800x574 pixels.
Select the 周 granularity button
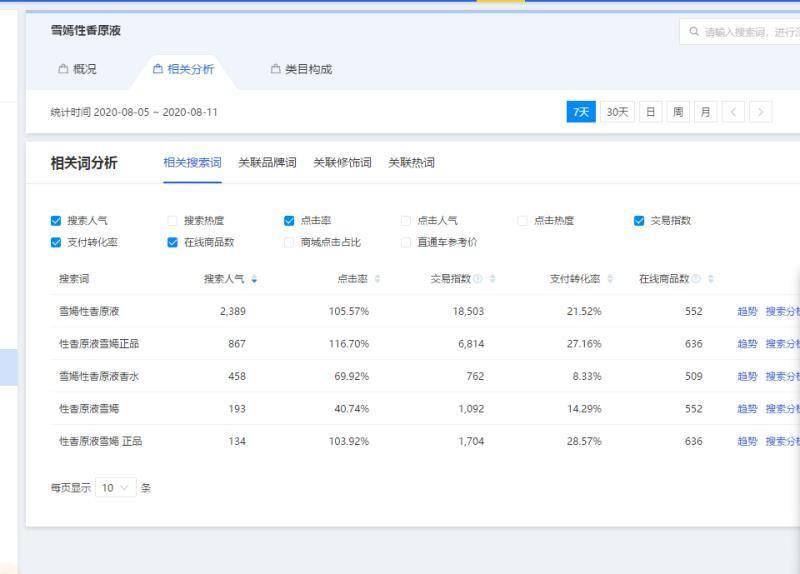pyautogui.click(x=678, y=112)
